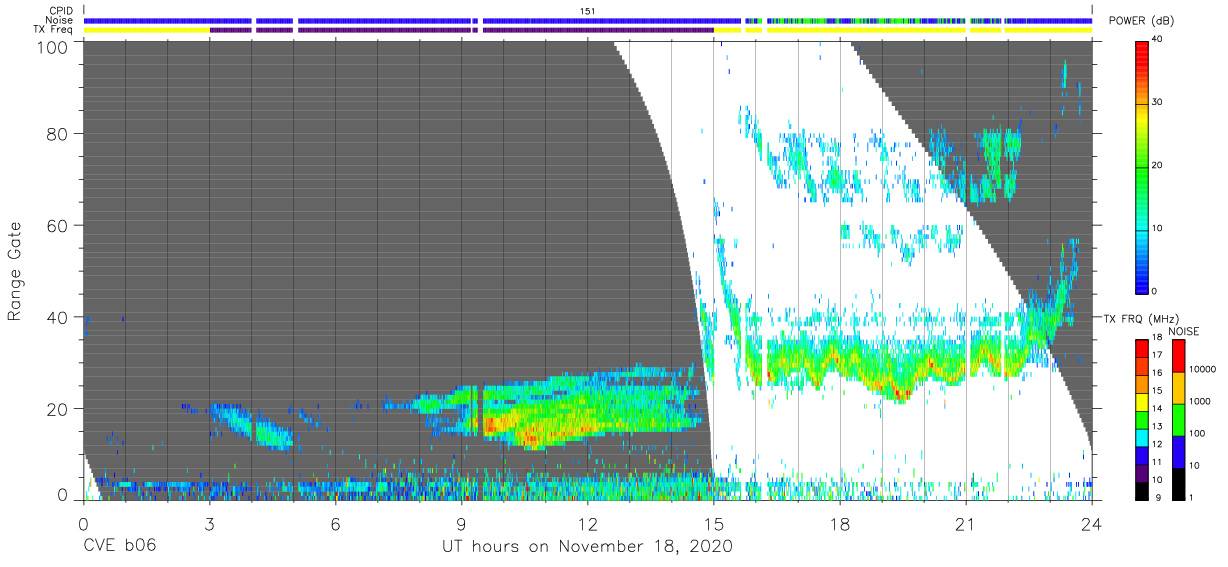Click the 'POWER (dB)' legend title

[1141, 21]
